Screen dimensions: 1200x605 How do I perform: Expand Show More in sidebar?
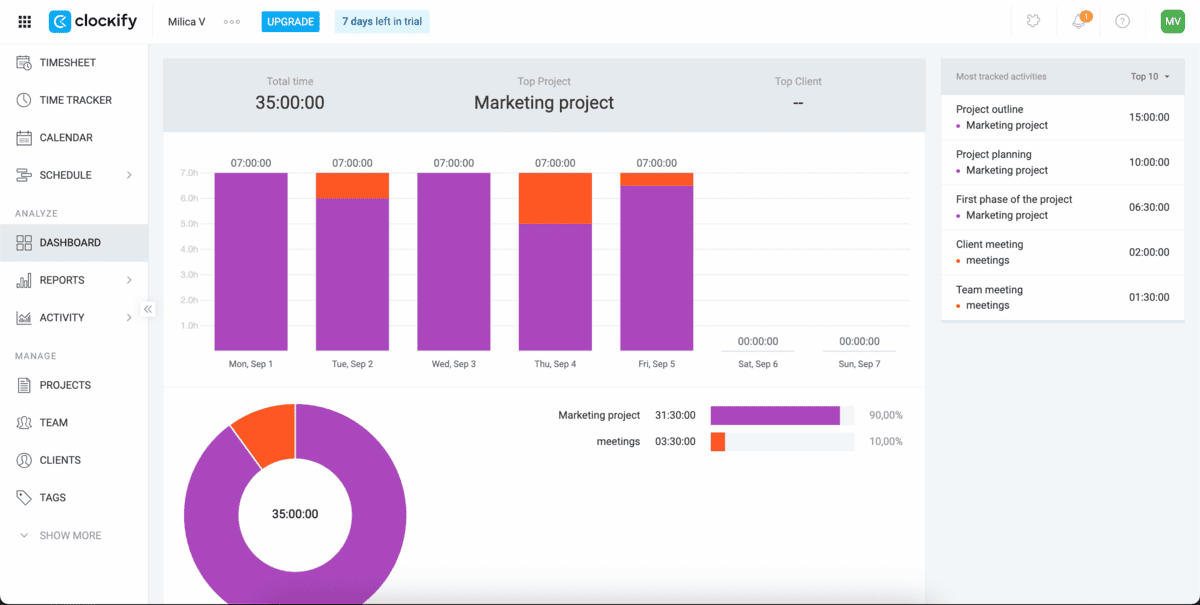(x=60, y=535)
